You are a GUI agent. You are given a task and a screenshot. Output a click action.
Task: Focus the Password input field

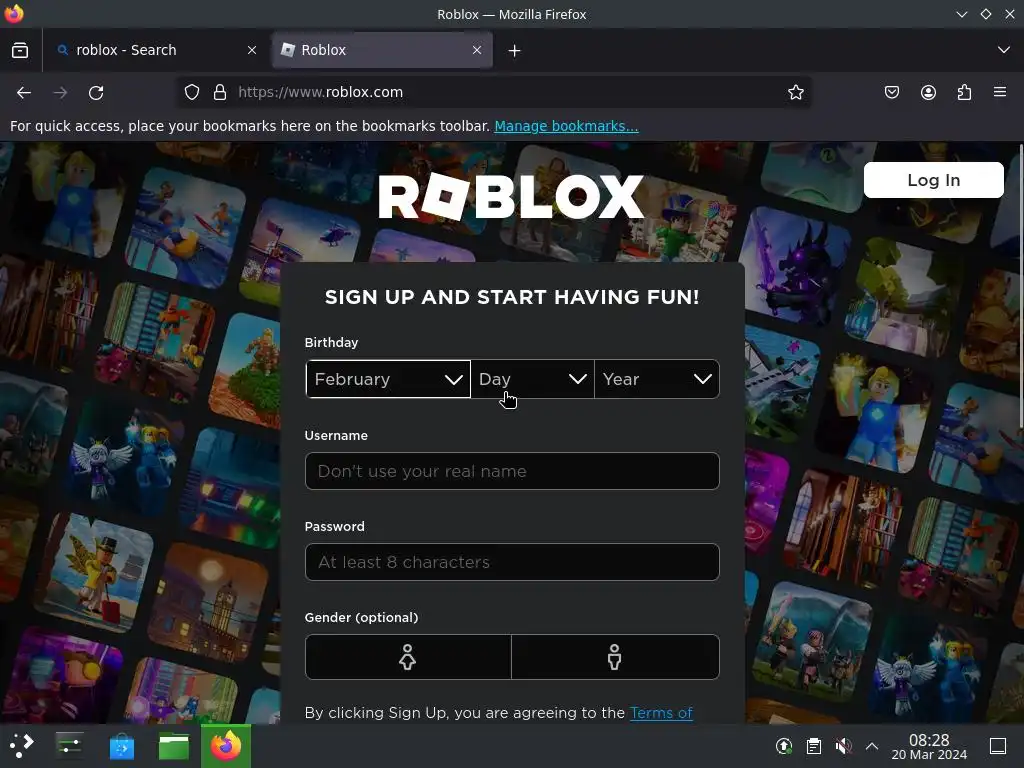click(512, 562)
